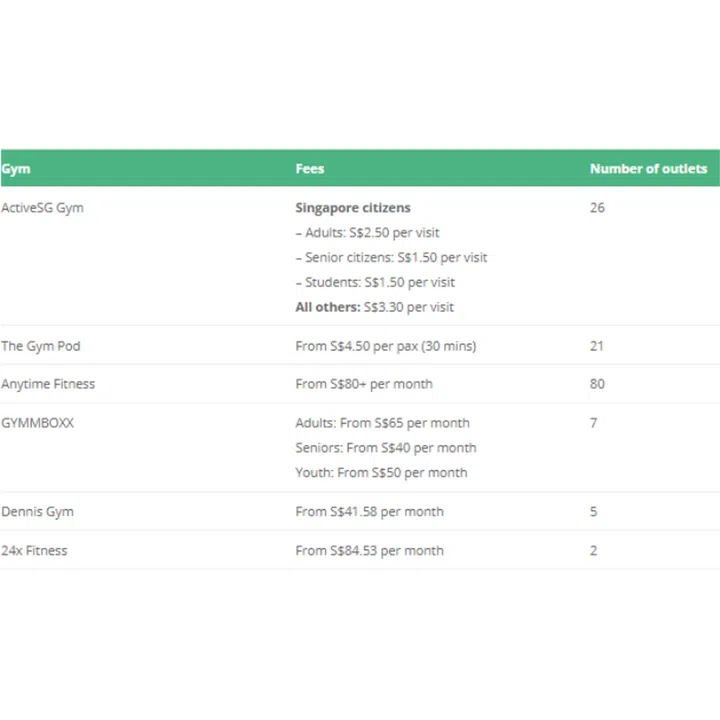Select the All others S$3.30 fee line
The image size is (720, 720).
(x=375, y=307)
